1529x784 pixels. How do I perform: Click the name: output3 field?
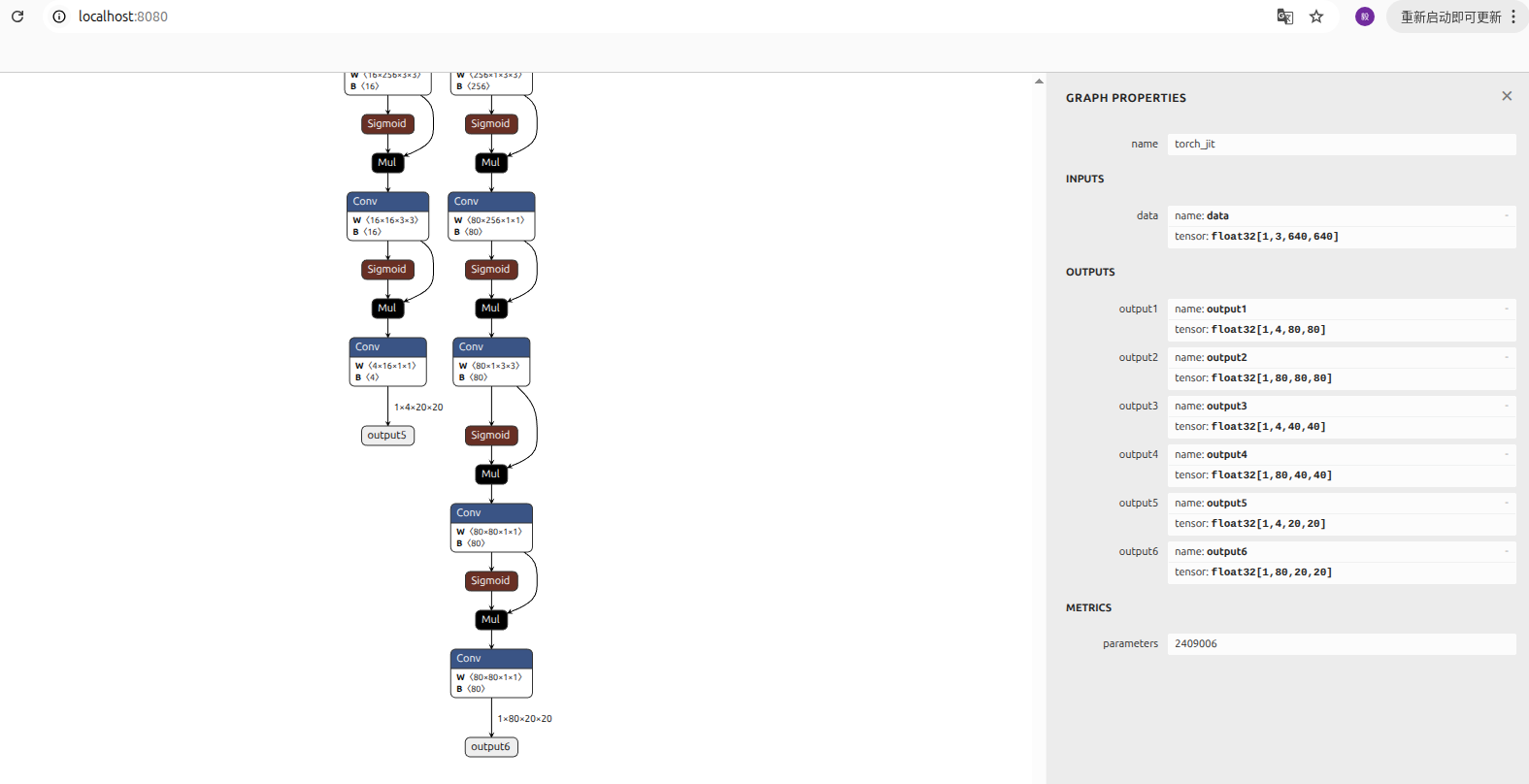tap(1342, 406)
